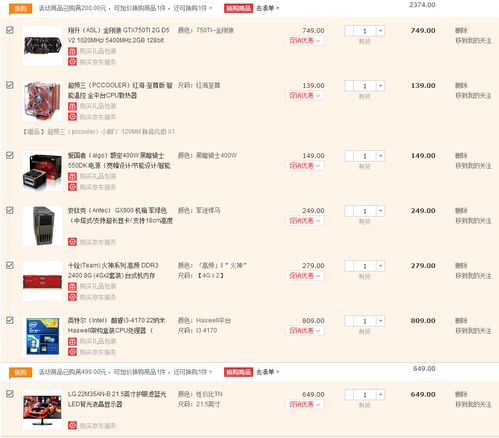Click gift-wrap icon under PCCOOLER CPU cooler
The image size is (499, 438).
pyautogui.click(x=72, y=106)
